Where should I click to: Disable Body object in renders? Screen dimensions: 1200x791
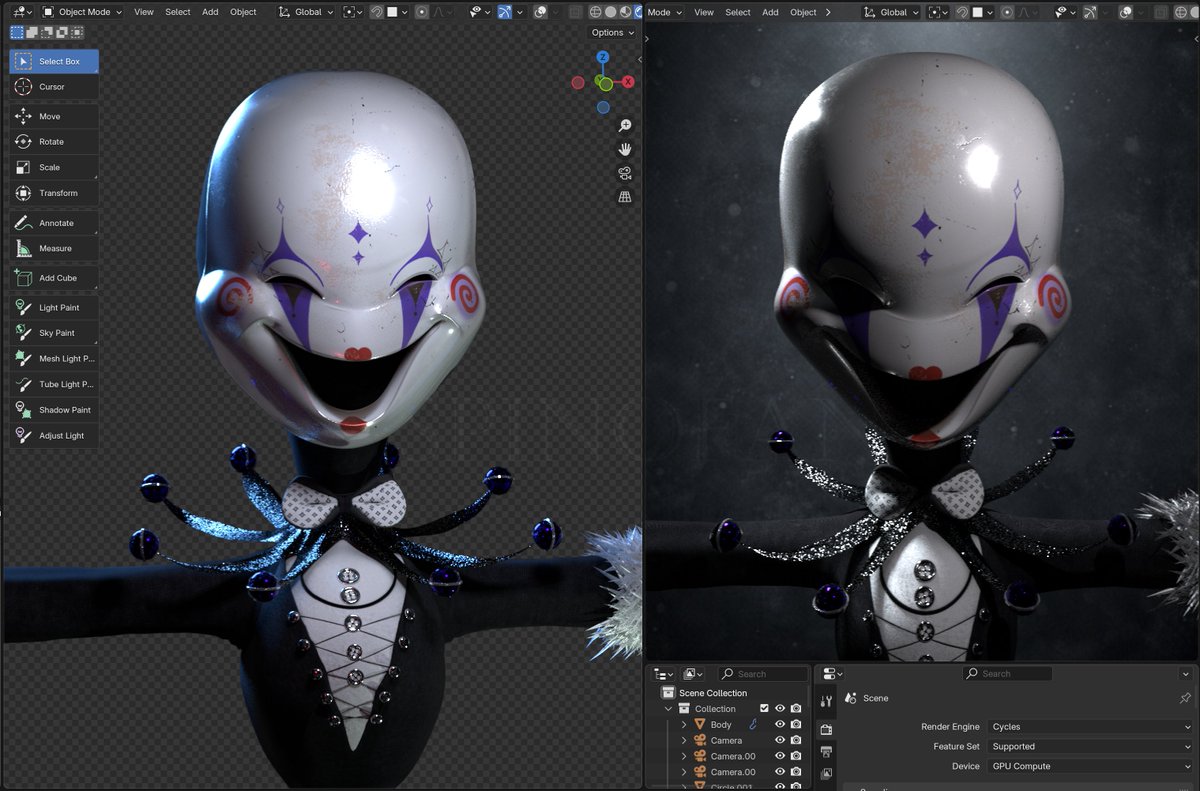(796, 724)
